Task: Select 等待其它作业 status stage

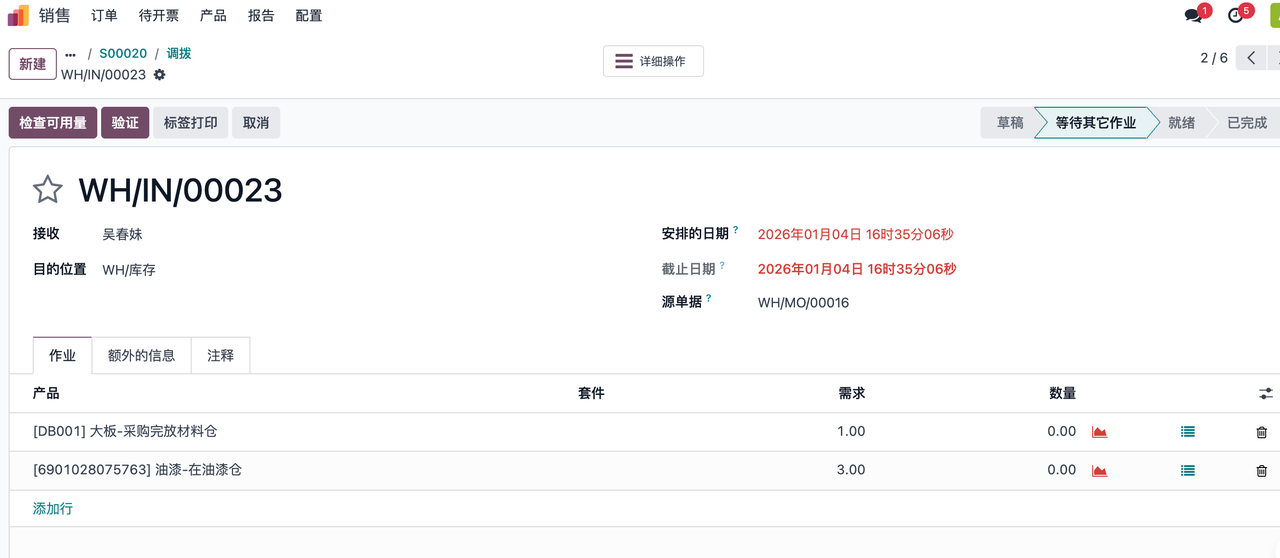Action: pos(1095,123)
